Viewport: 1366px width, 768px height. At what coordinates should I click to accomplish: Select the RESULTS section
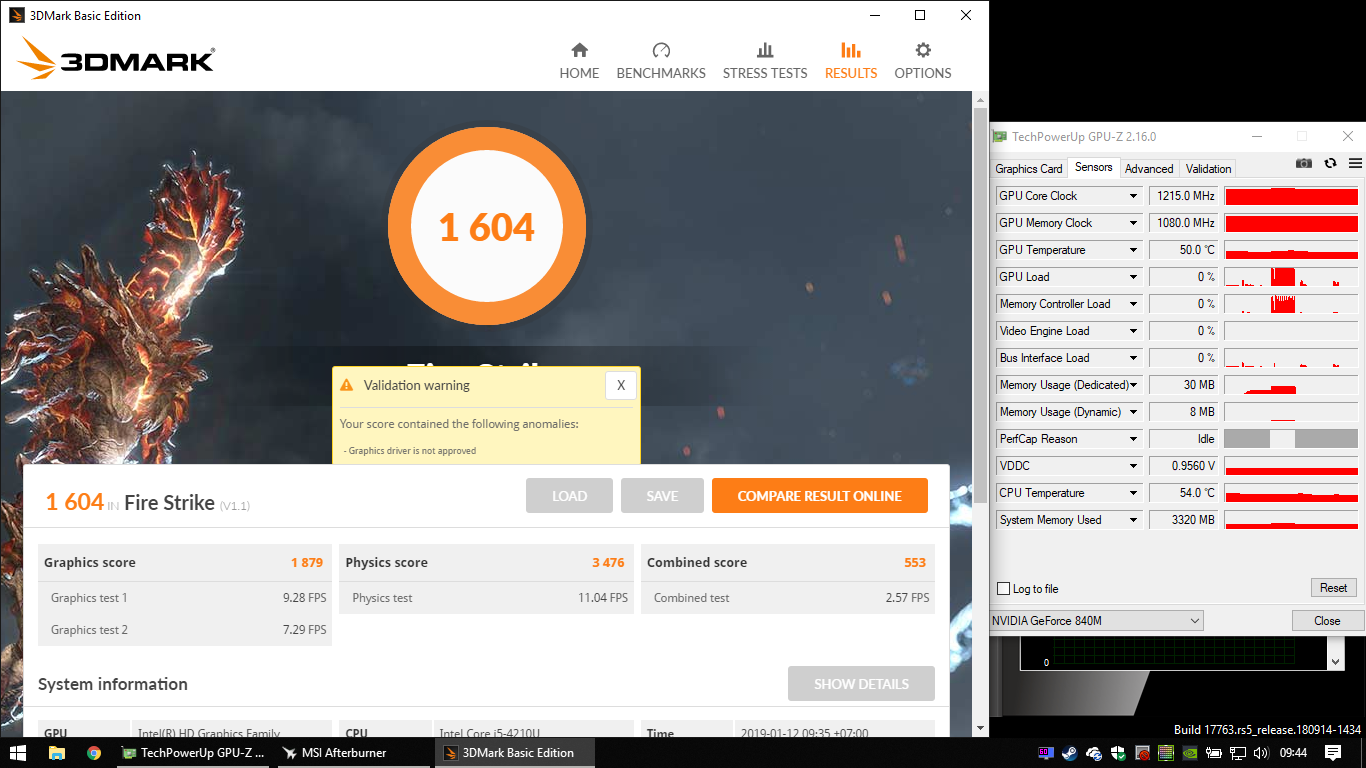851,61
